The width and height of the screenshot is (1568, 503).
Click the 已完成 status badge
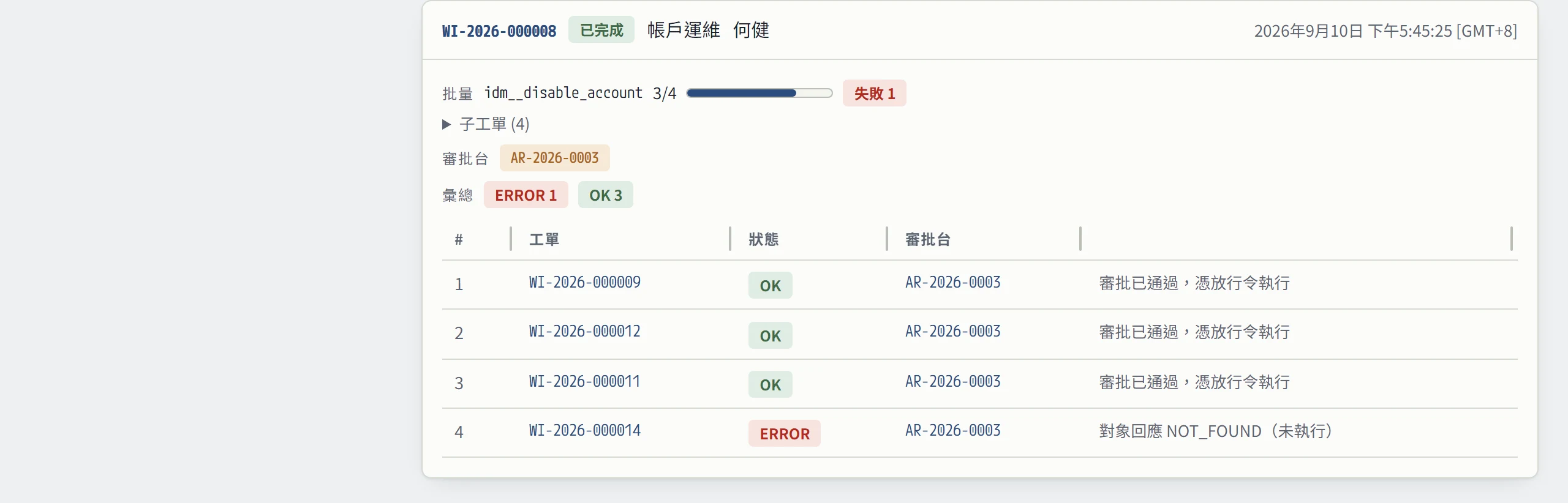coord(601,30)
